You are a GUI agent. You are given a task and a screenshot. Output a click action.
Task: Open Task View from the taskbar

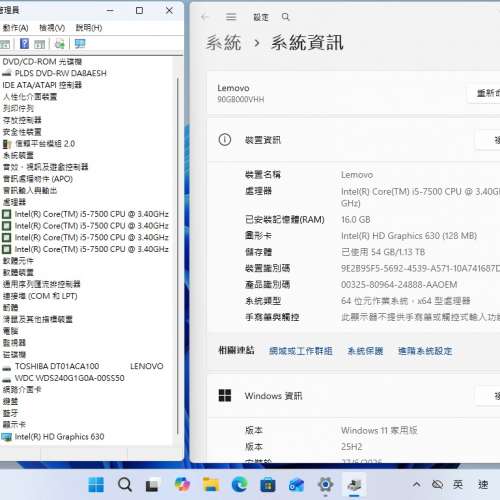tap(153, 485)
